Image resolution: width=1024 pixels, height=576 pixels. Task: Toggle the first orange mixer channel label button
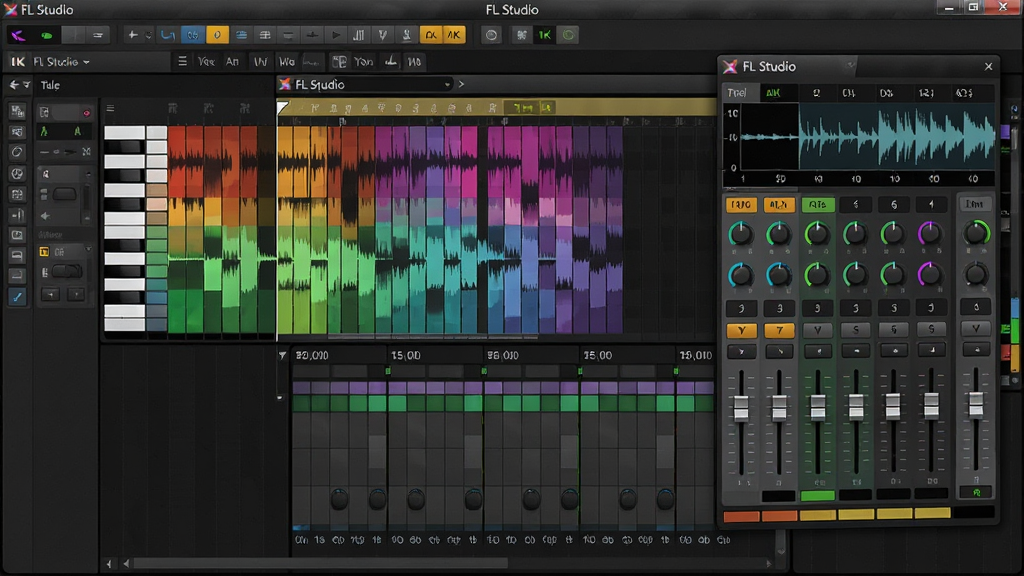[741, 204]
